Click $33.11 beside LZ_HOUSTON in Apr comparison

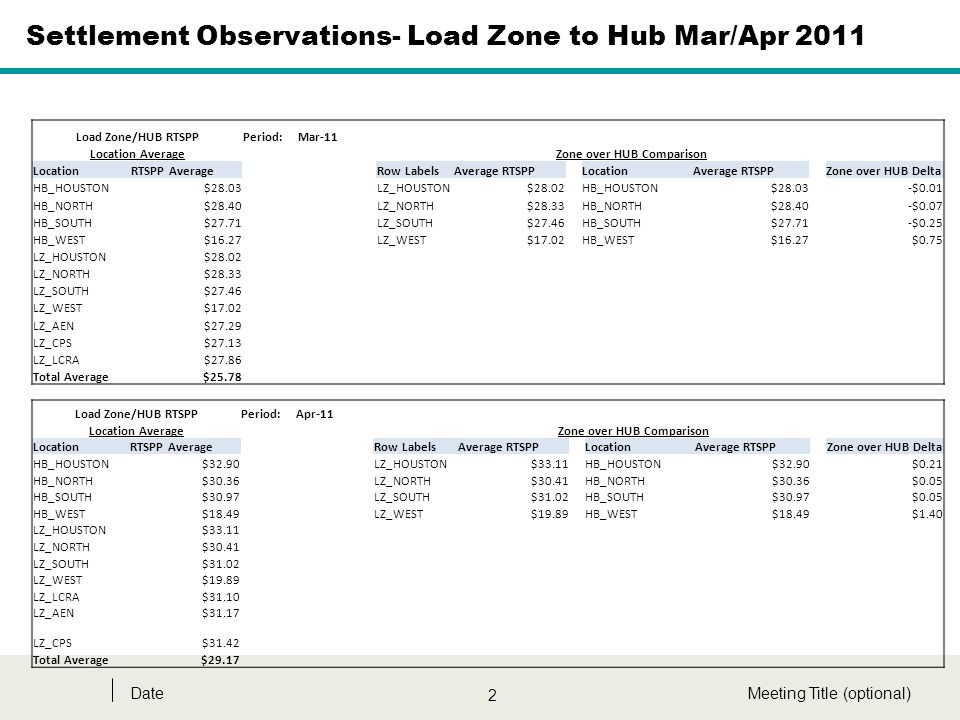pyautogui.click(x=549, y=464)
